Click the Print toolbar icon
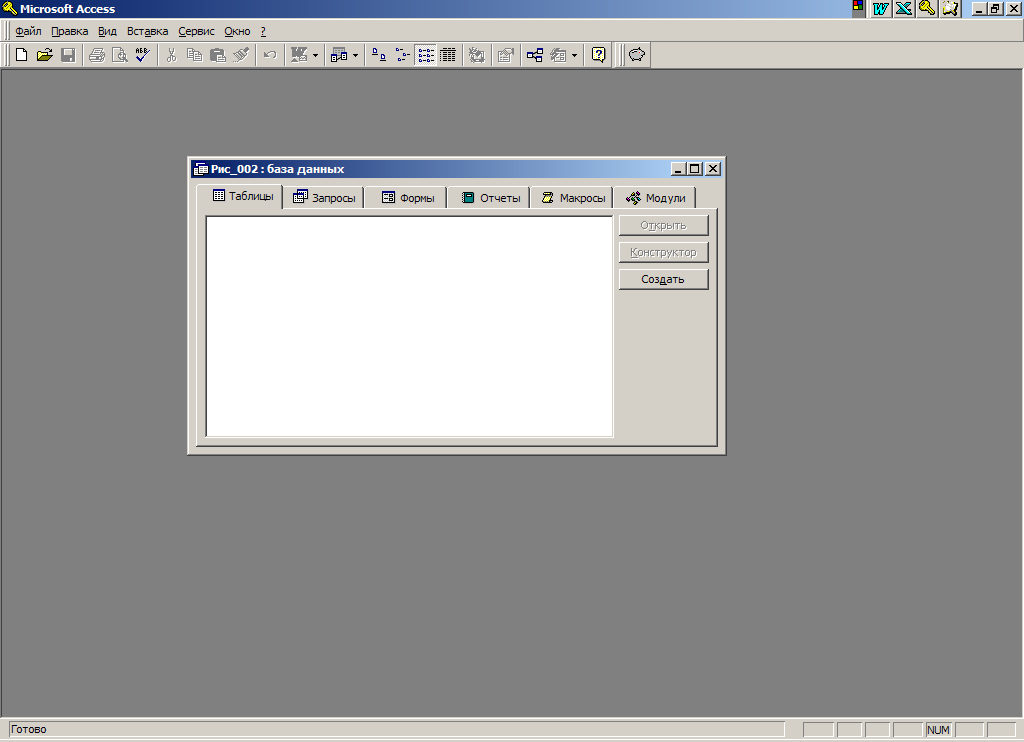This screenshot has height=742, width=1024. pyautogui.click(x=97, y=55)
